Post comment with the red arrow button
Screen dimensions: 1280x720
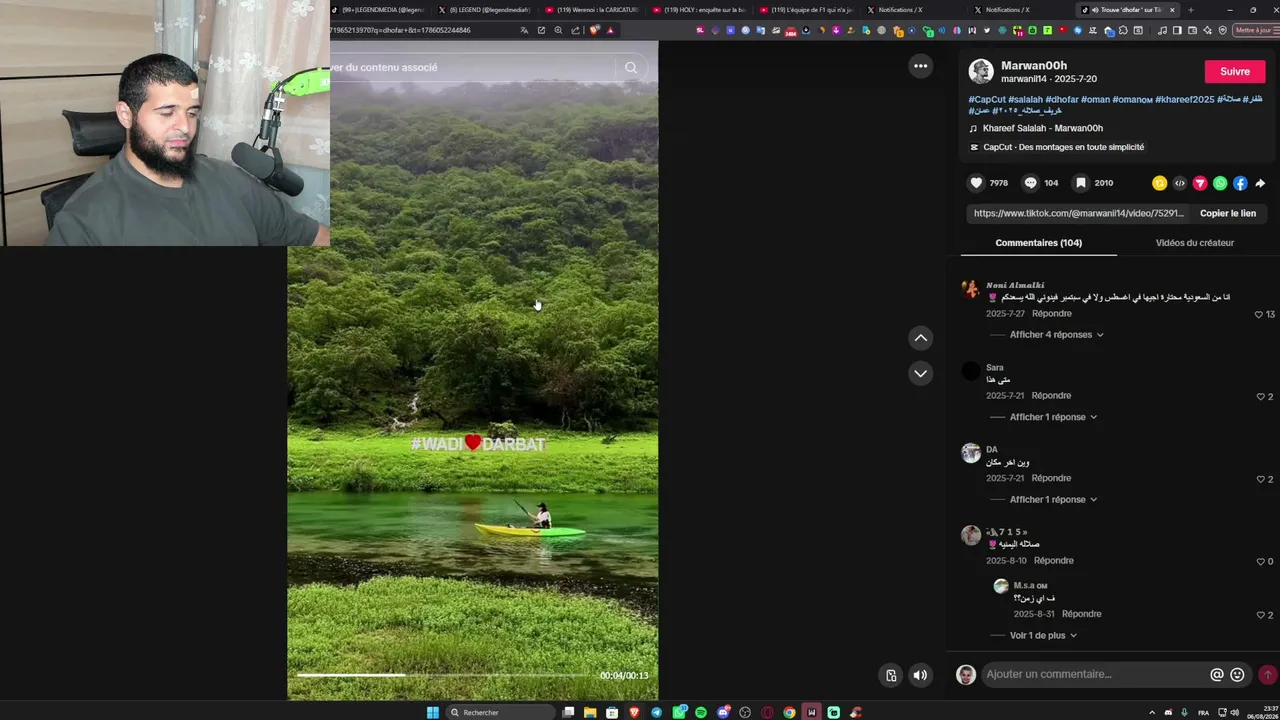click(1268, 675)
